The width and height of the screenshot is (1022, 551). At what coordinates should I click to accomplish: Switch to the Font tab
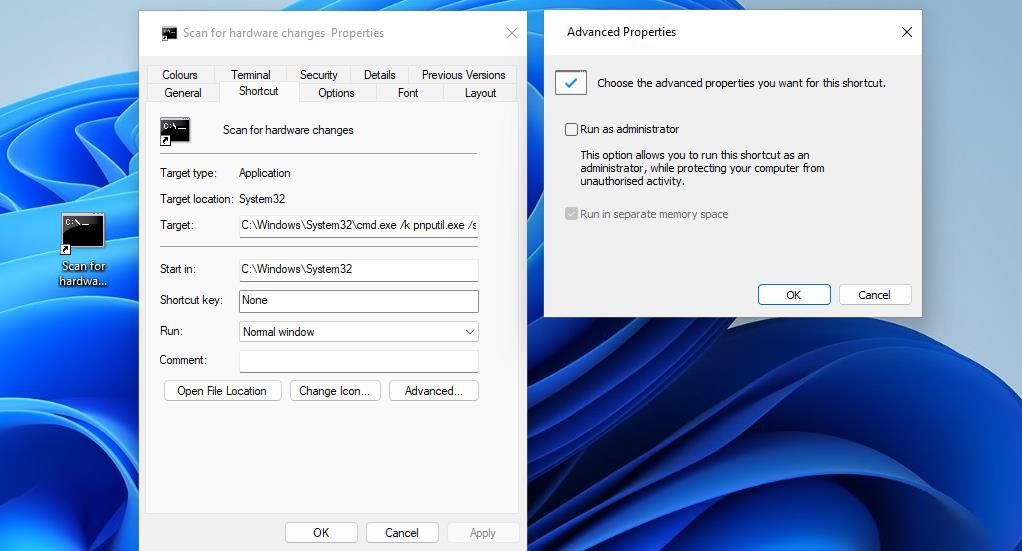[x=408, y=93]
